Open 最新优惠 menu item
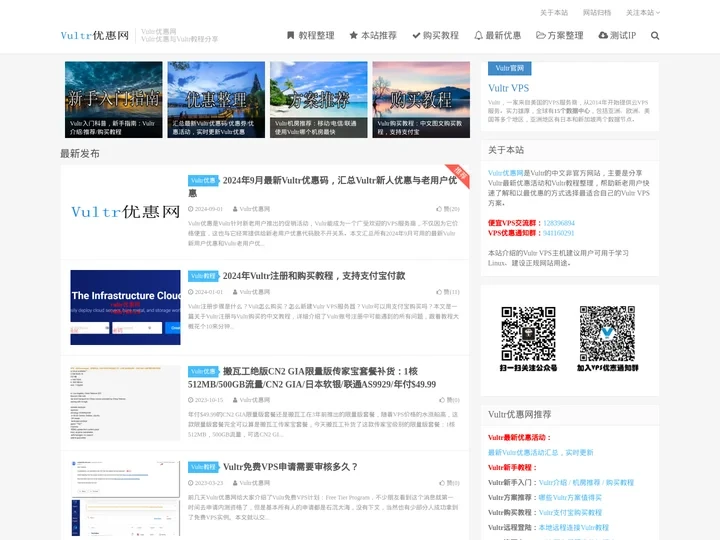This screenshot has height=540, width=720. 498,35
